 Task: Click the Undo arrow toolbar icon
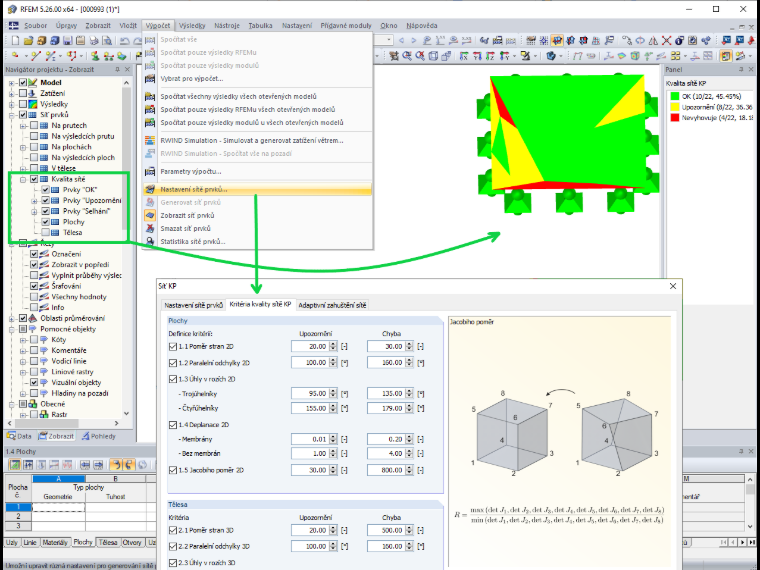point(125,40)
